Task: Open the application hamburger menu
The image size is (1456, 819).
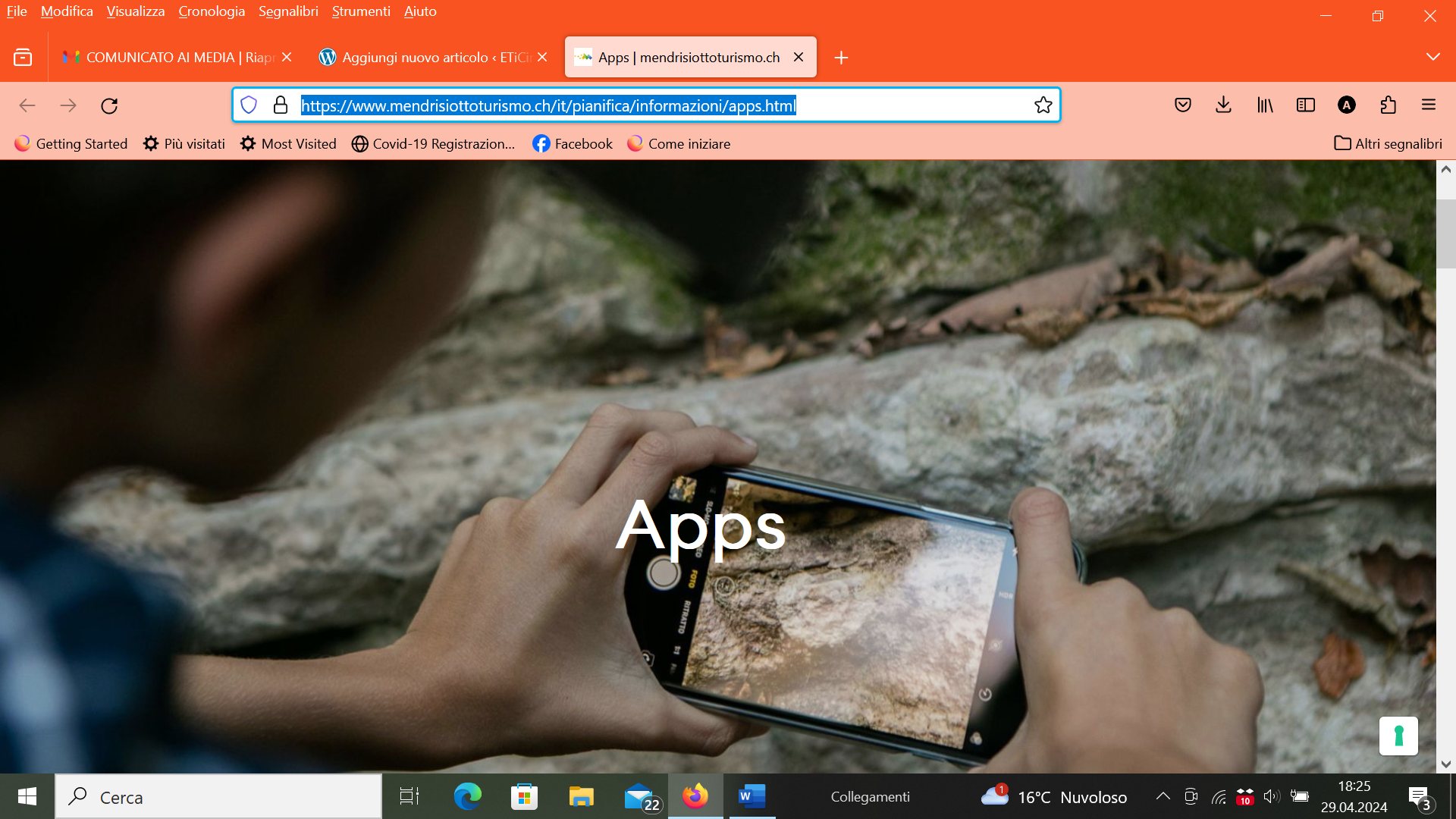Action: (1429, 105)
